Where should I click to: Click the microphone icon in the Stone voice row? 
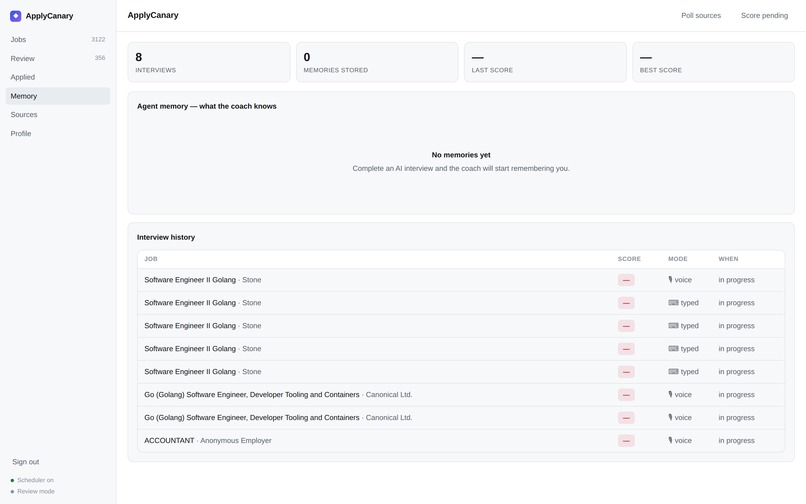pyautogui.click(x=670, y=280)
